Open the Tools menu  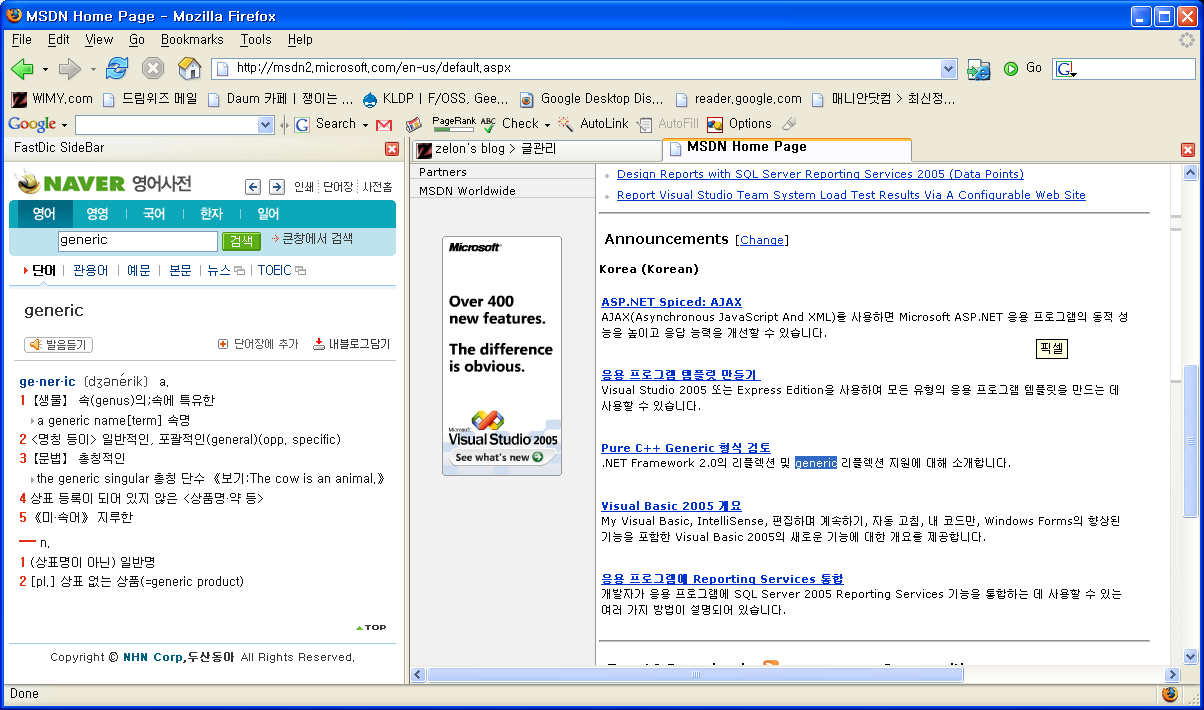click(x=256, y=40)
